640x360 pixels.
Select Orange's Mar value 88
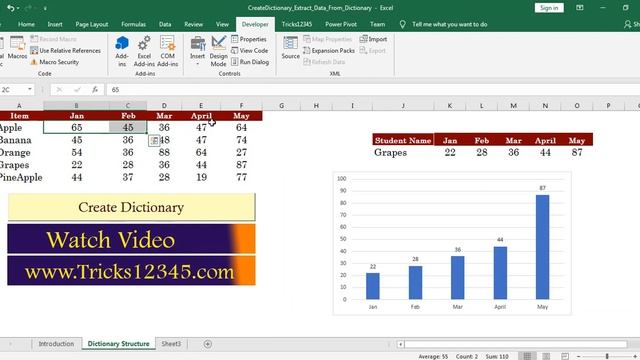(164, 153)
